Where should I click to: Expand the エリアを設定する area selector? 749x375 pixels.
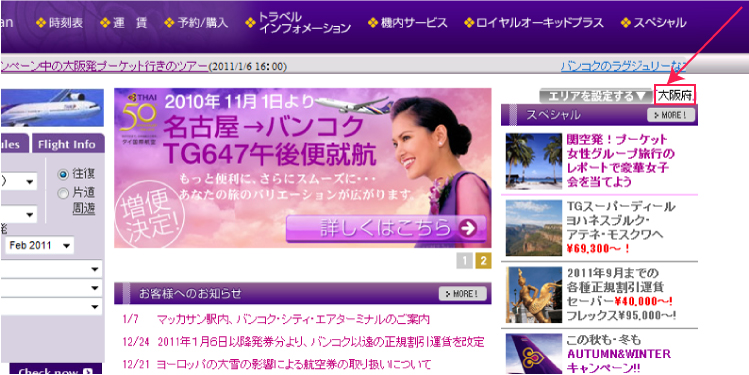tap(596, 96)
